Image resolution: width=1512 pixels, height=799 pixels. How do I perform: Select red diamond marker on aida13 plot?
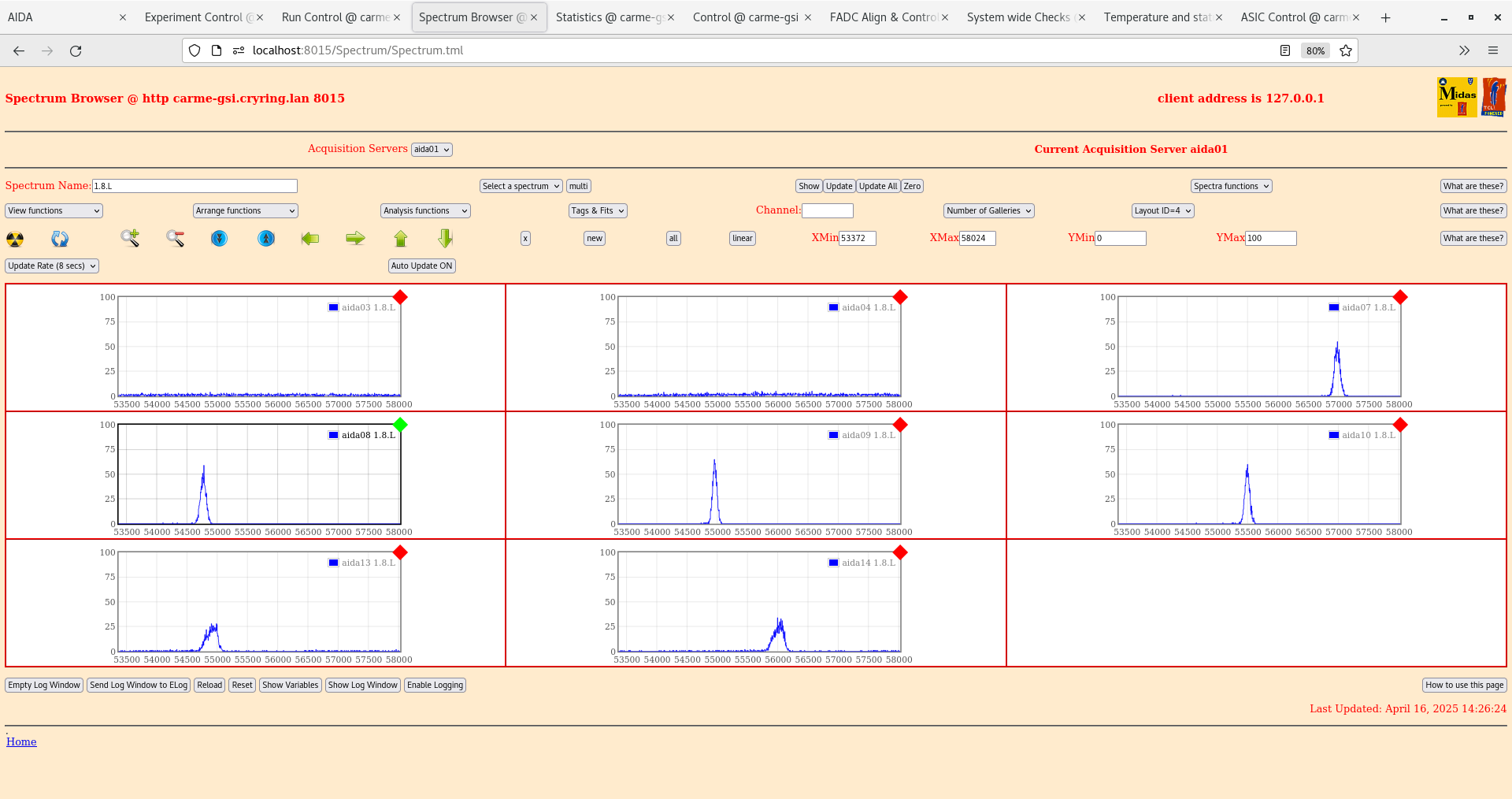pos(400,552)
